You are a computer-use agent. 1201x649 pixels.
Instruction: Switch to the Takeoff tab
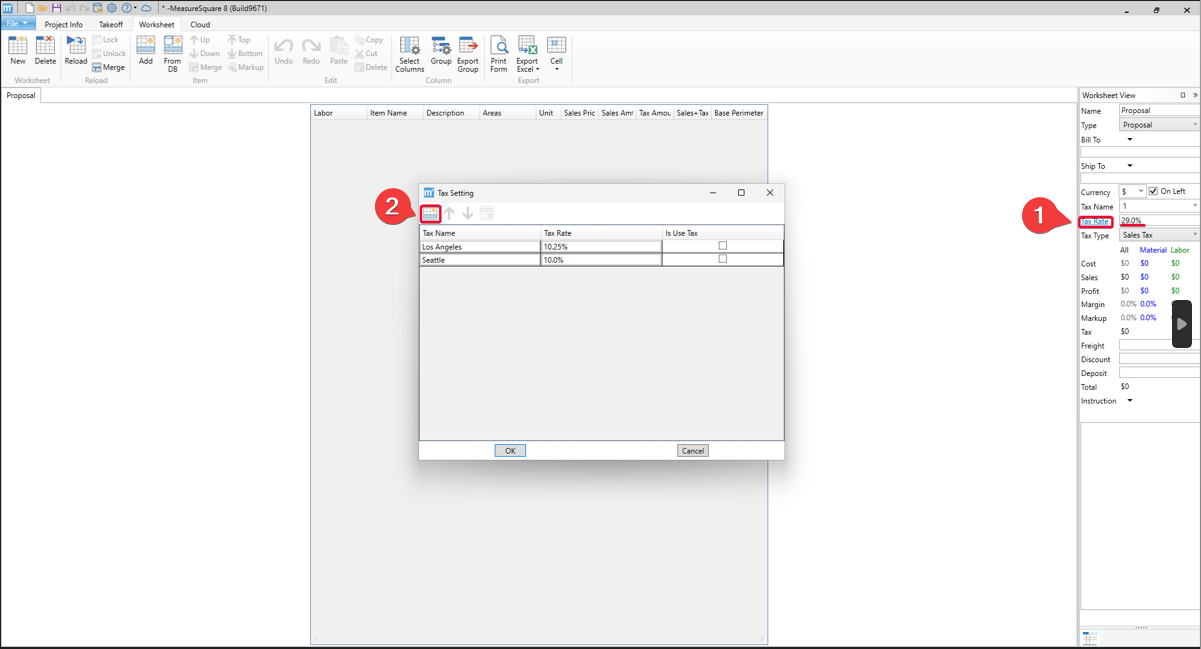pos(110,24)
